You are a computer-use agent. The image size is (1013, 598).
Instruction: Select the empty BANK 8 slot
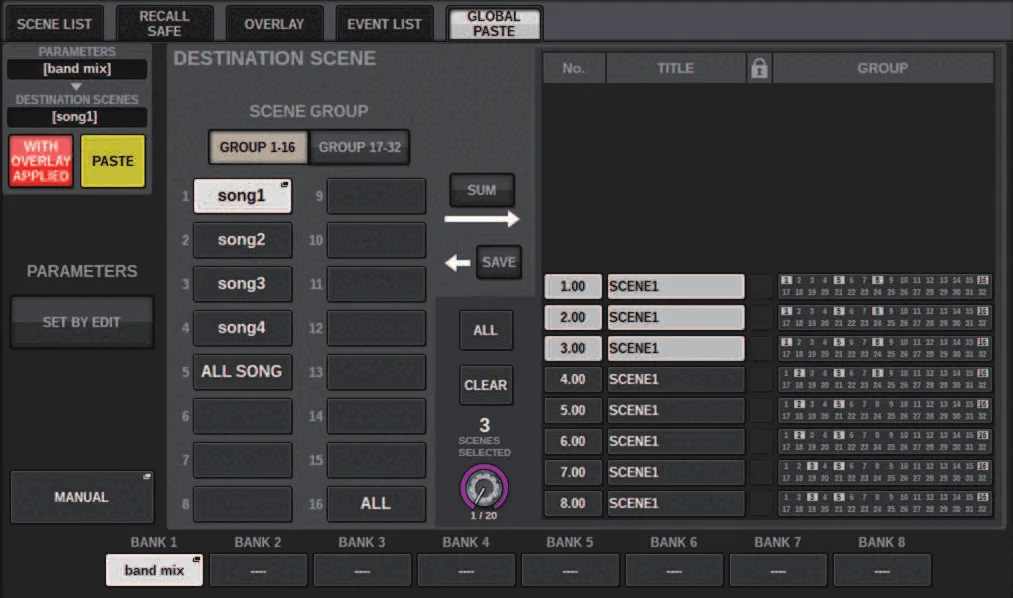tap(882, 570)
